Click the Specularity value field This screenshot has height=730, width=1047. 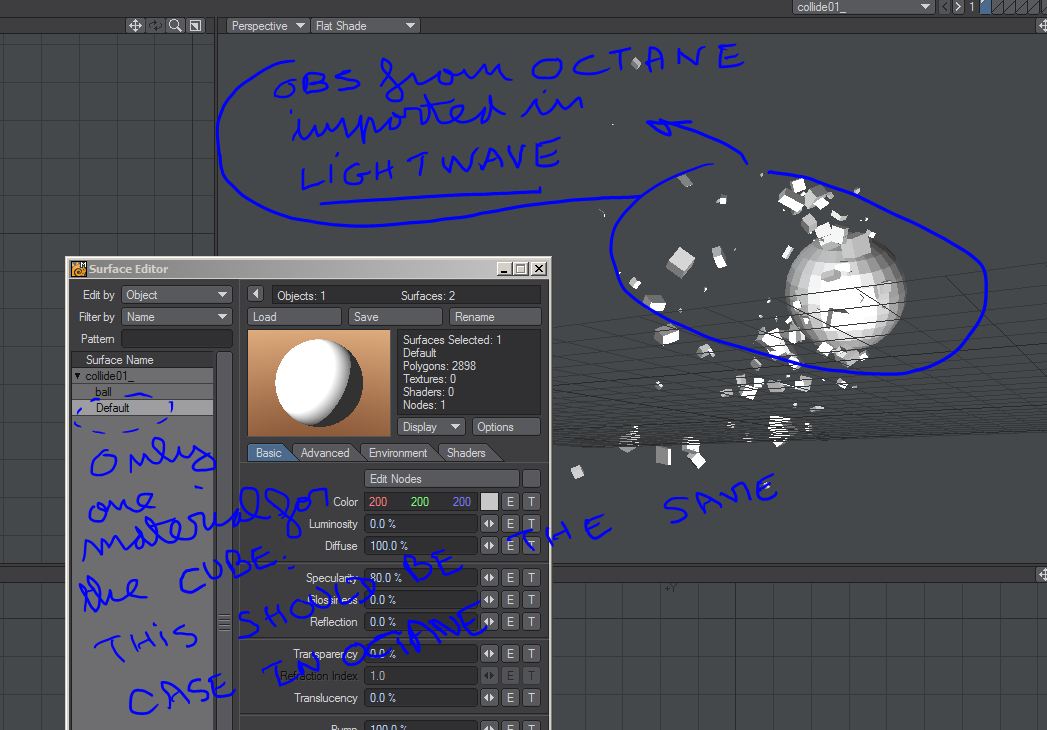[x=421, y=578]
